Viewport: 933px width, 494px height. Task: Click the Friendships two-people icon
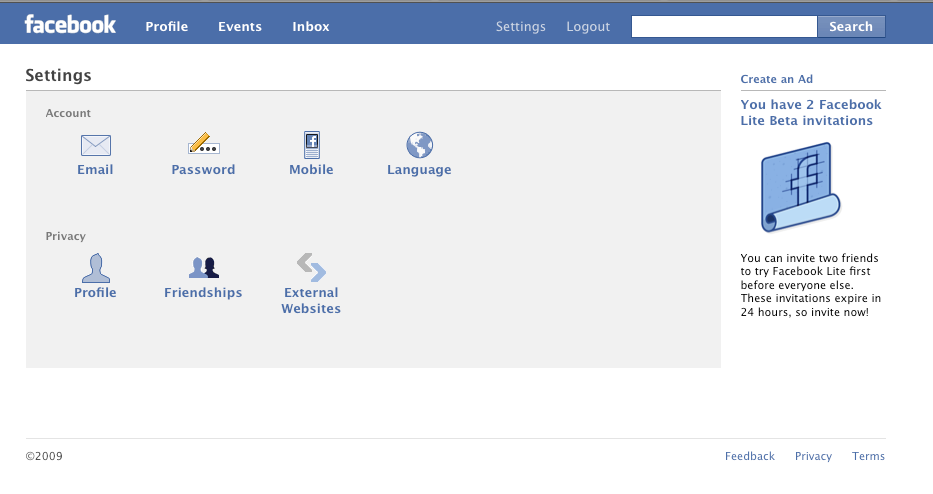click(x=203, y=268)
